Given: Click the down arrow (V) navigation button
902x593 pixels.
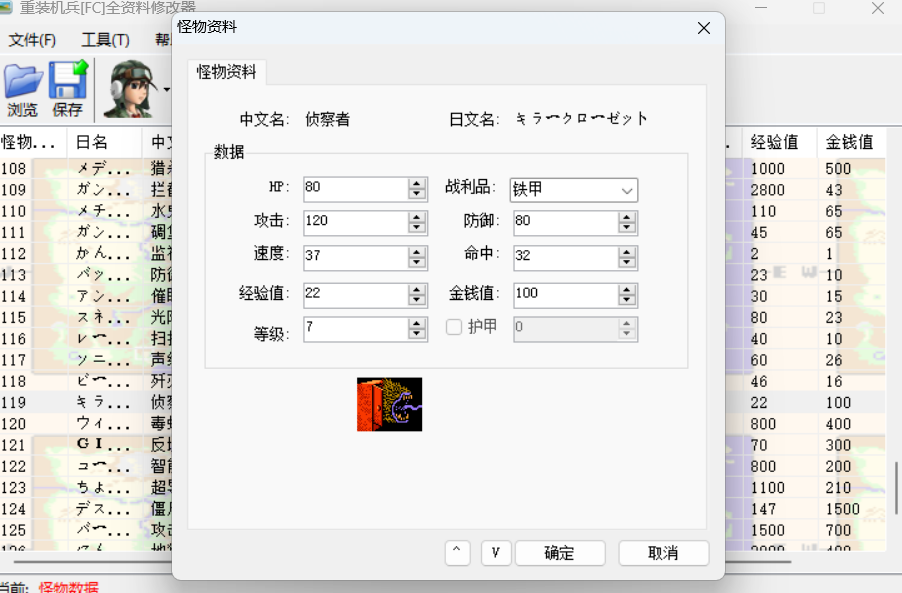Looking at the screenshot, I should [496, 553].
